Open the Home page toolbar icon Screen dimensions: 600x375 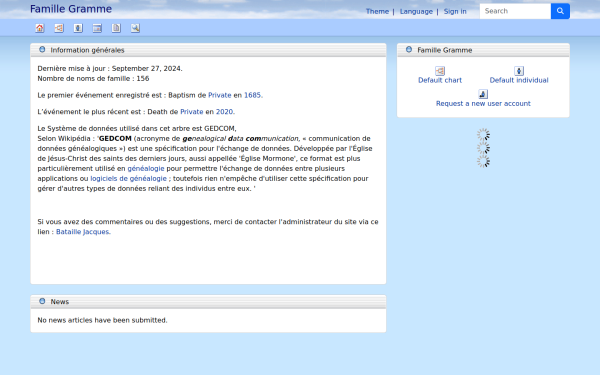click(x=40, y=28)
